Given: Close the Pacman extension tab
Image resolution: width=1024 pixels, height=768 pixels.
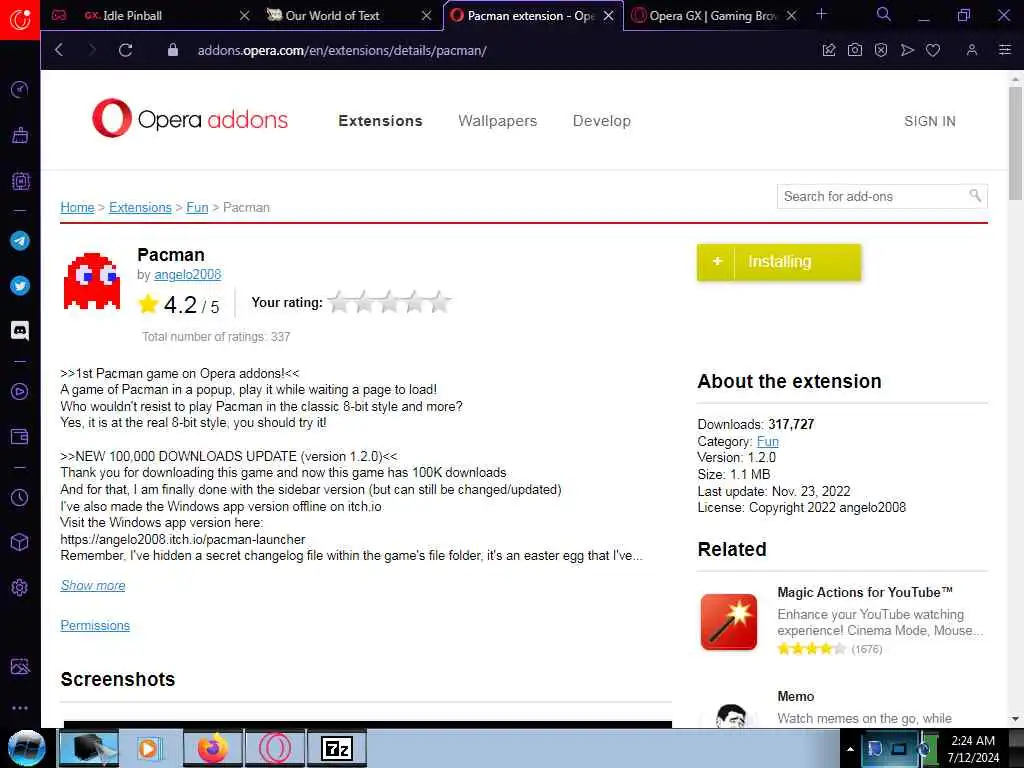Looking at the screenshot, I should (x=609, y=16).
